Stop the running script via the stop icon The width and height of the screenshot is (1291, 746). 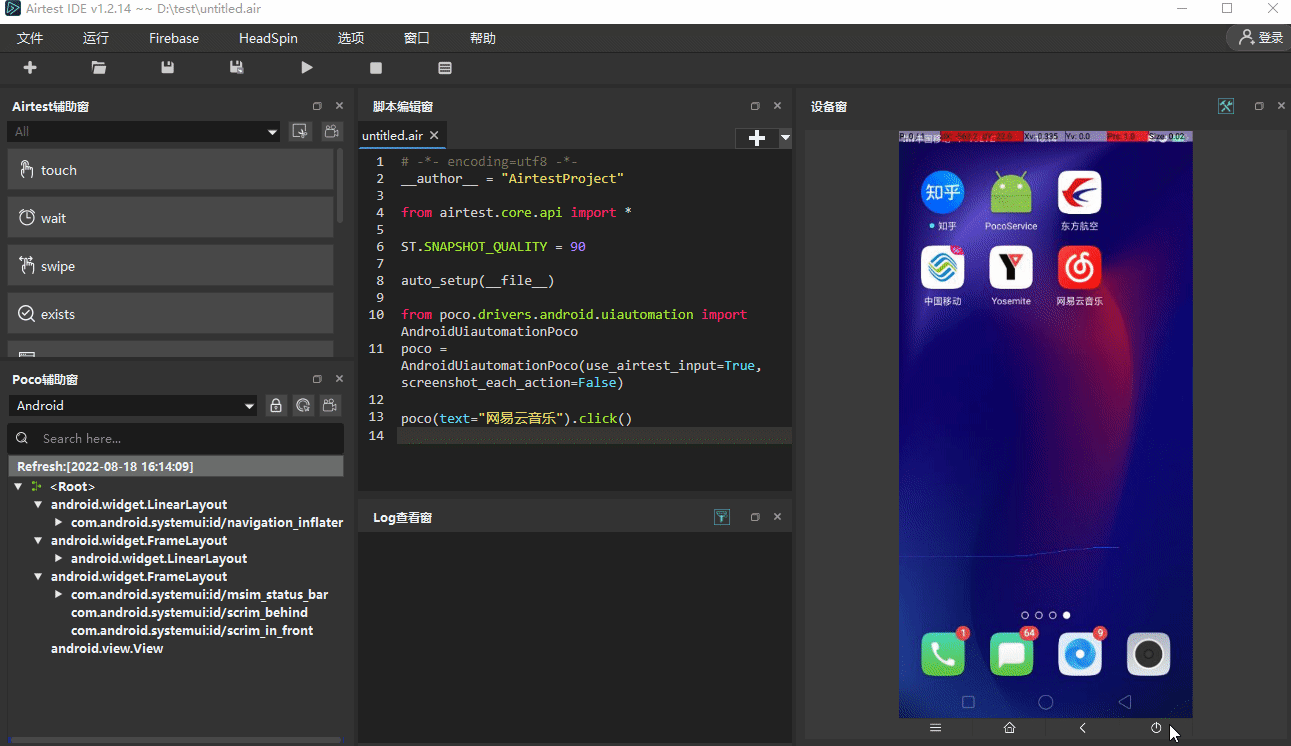pos(376,68)
